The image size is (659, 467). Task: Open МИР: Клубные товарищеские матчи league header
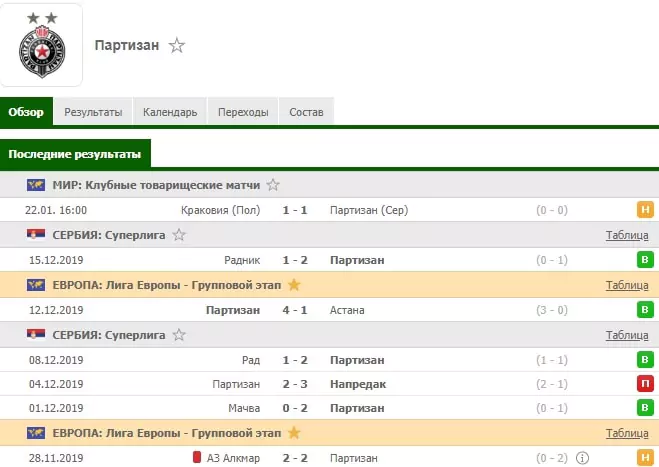(156, 185)
